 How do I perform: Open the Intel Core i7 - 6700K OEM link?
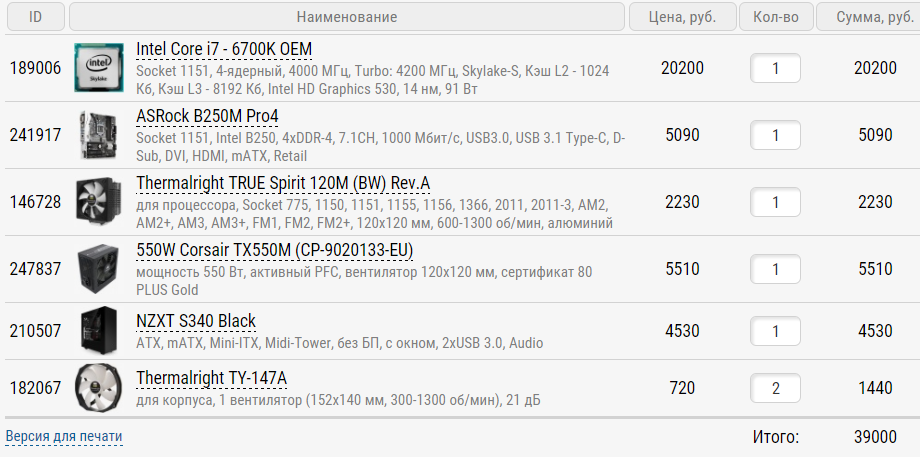(x=225, y=50)
